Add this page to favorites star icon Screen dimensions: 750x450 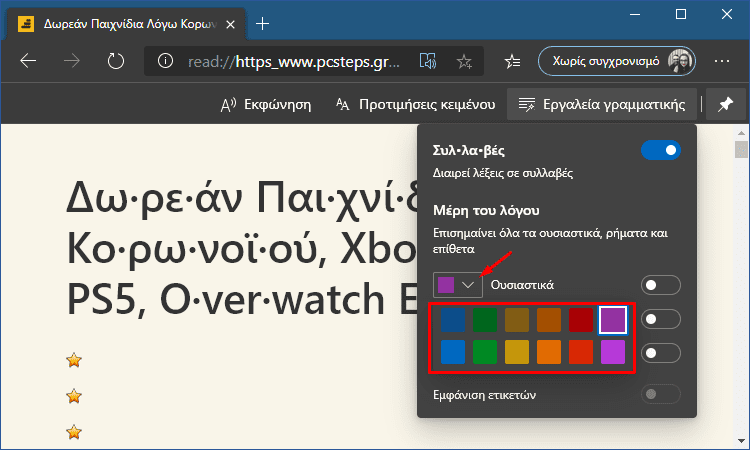[464, 61]
